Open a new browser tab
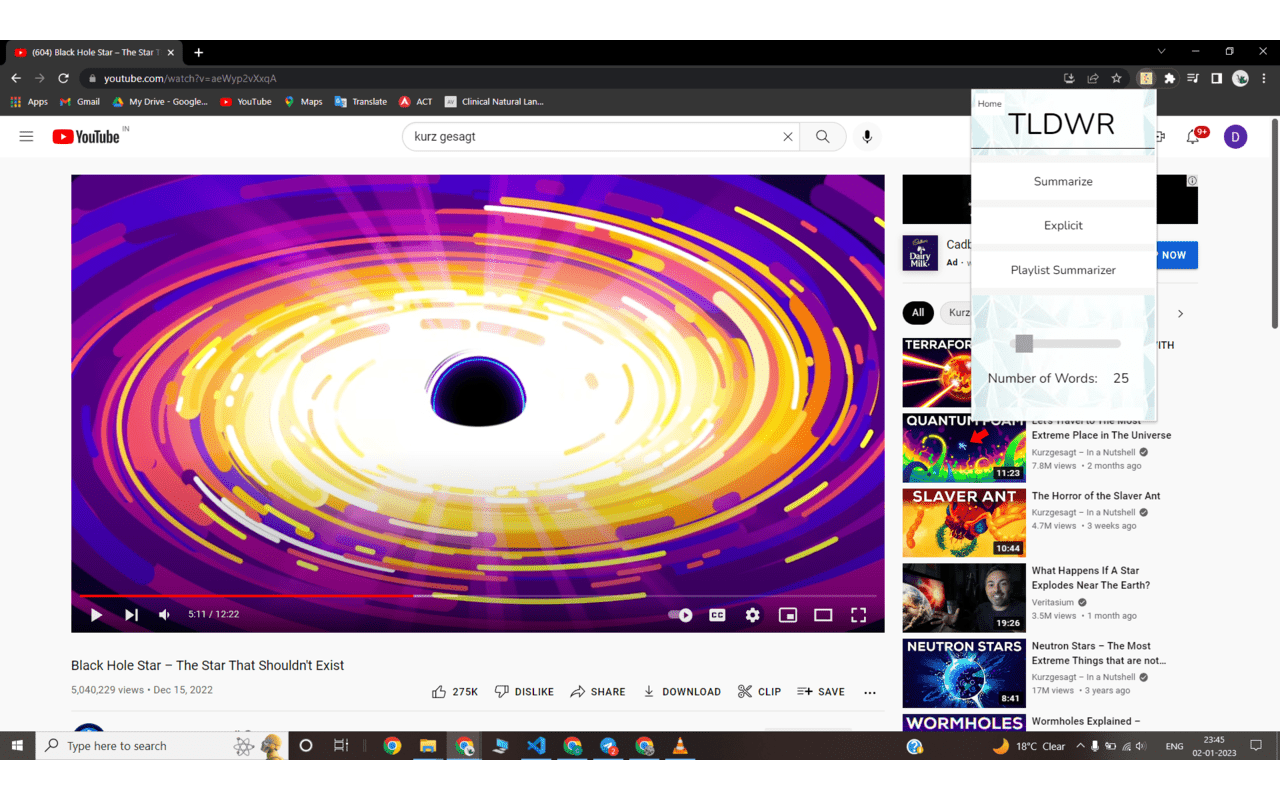Image resolution: width=1280 pixels, height=800 pixels. point(198,52)
